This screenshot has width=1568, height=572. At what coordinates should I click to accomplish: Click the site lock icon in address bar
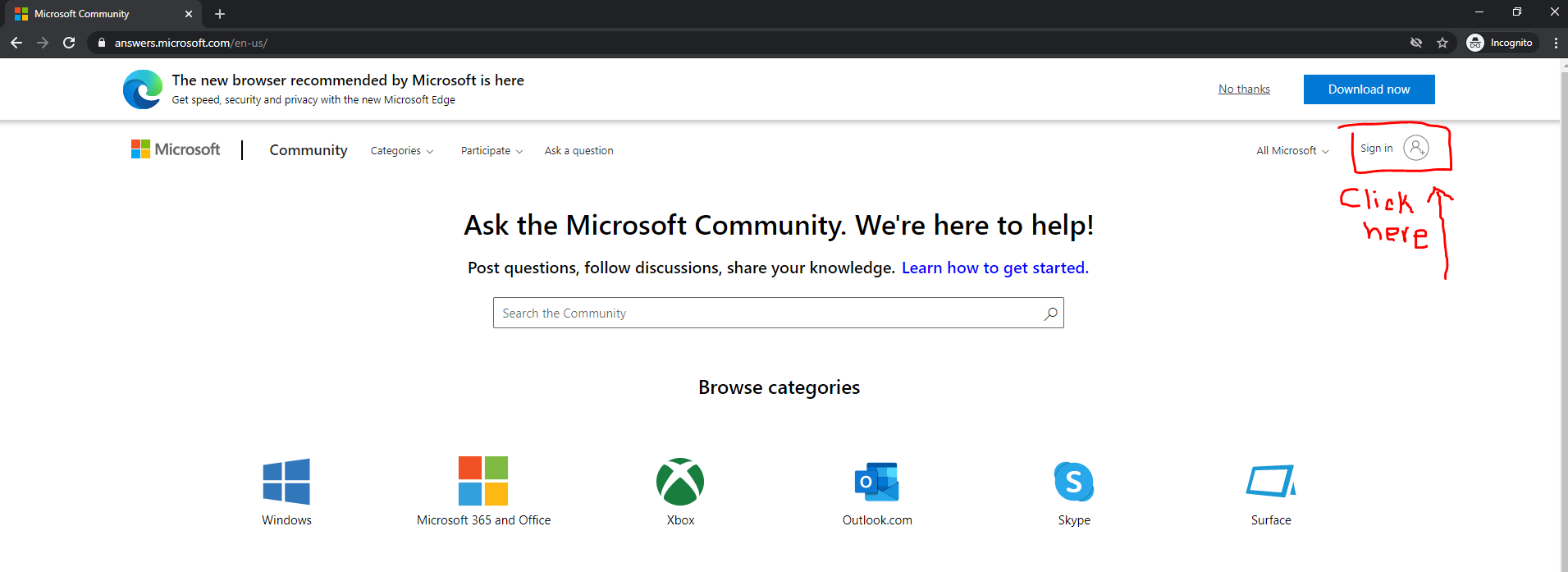102,43
